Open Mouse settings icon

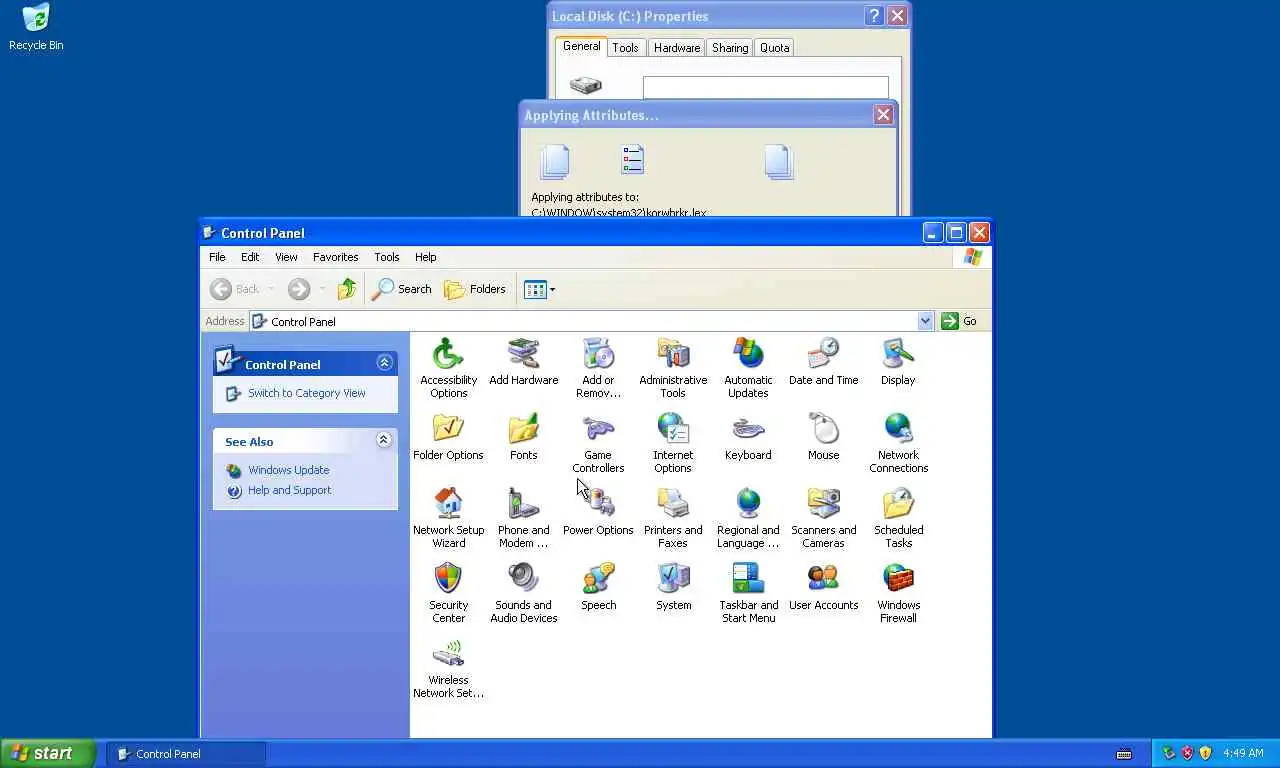click(823, 429)
